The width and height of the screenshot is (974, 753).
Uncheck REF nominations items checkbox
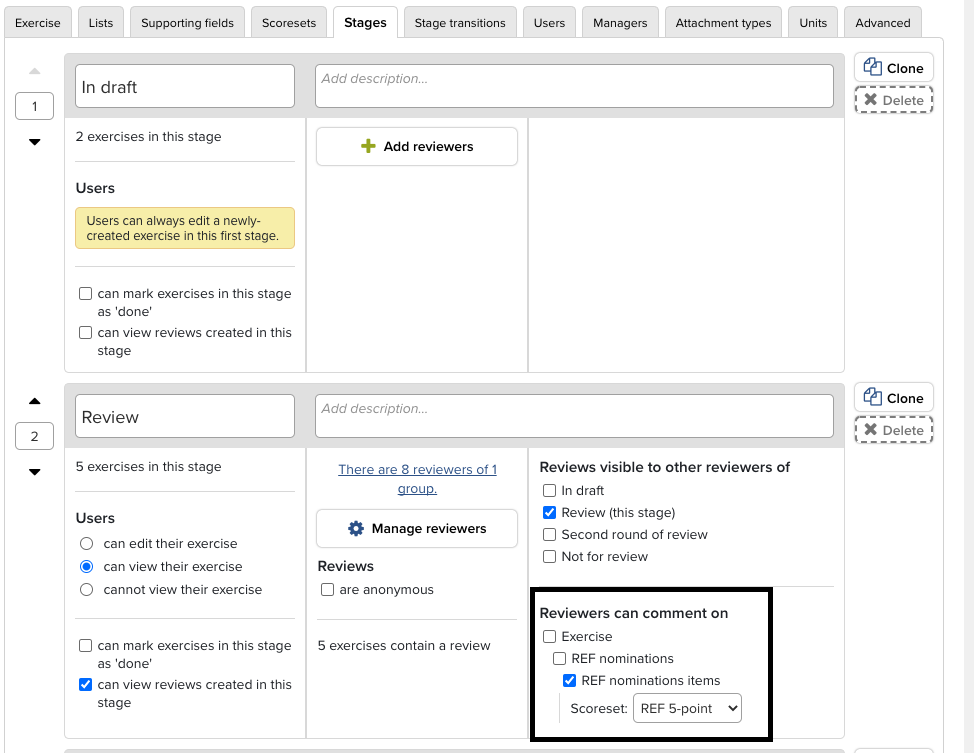click(x=569, y=681)
